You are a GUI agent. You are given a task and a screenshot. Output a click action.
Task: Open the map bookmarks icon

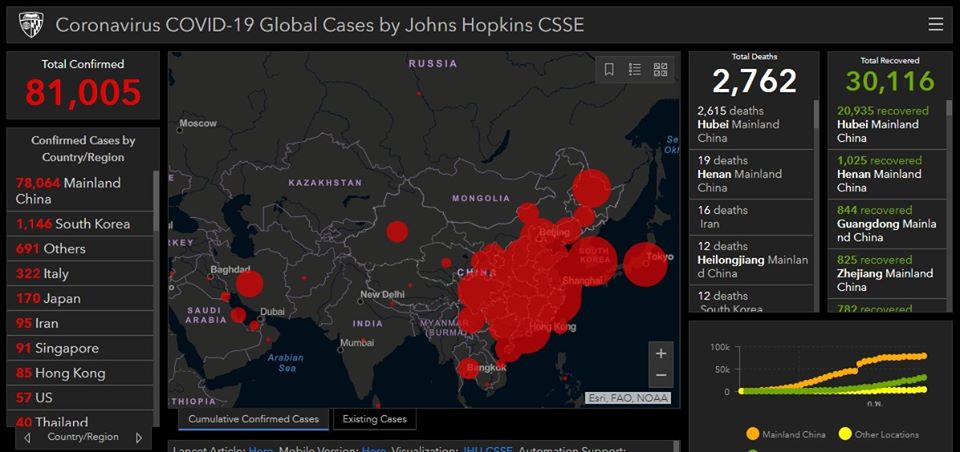click(609, 69)
